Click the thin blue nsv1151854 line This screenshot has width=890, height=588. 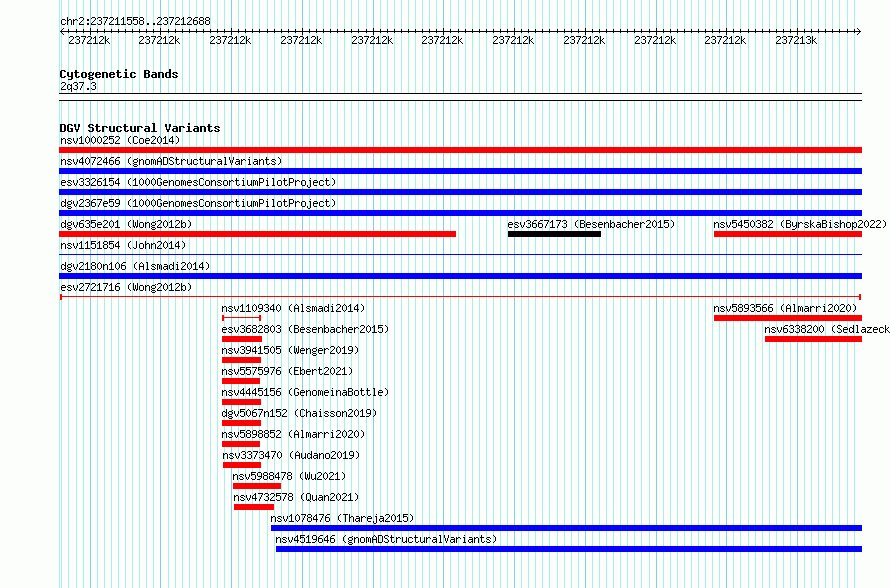tap(460, 255)
